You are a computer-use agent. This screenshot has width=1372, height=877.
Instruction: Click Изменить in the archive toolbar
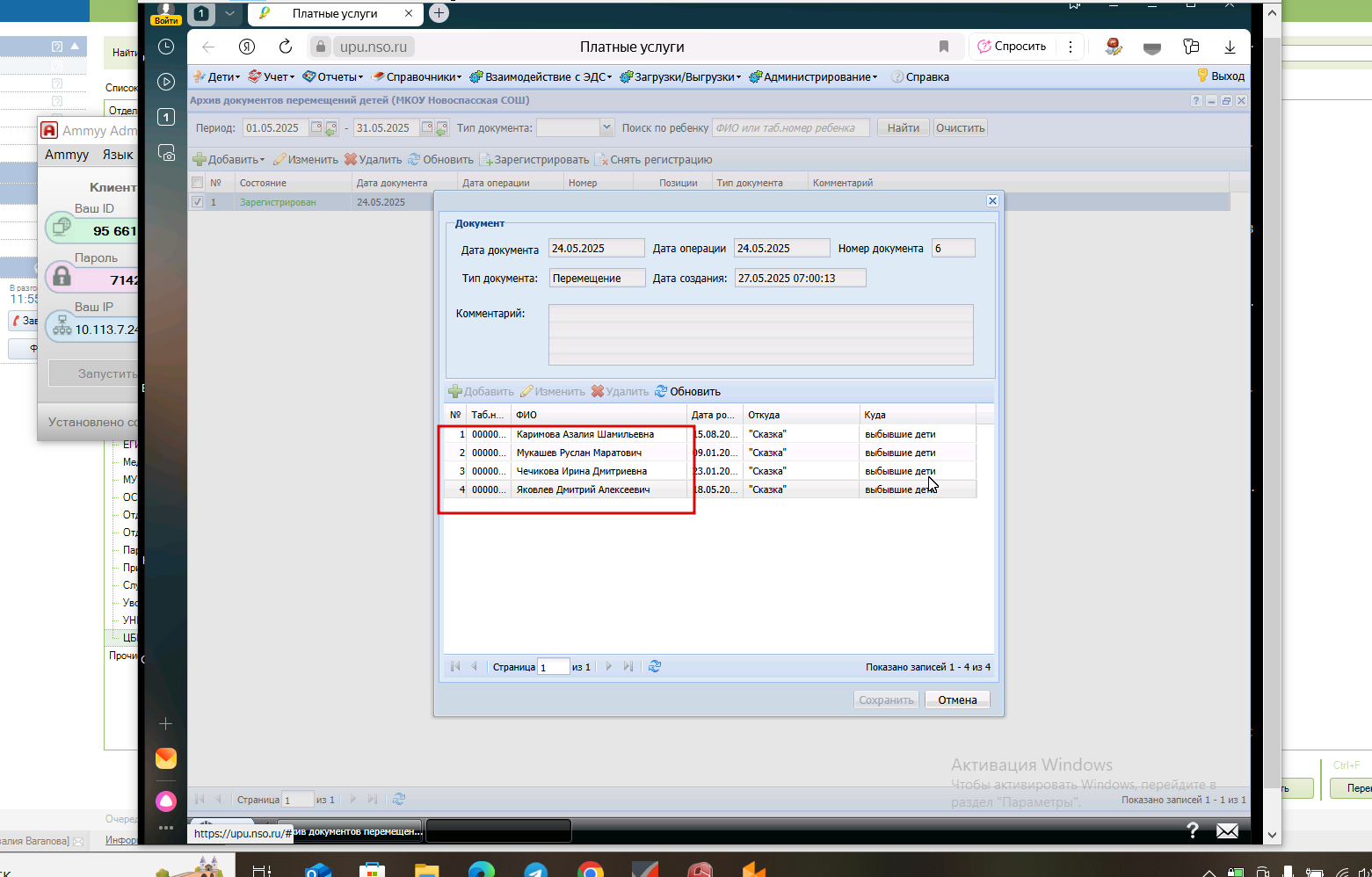[305, 159]
